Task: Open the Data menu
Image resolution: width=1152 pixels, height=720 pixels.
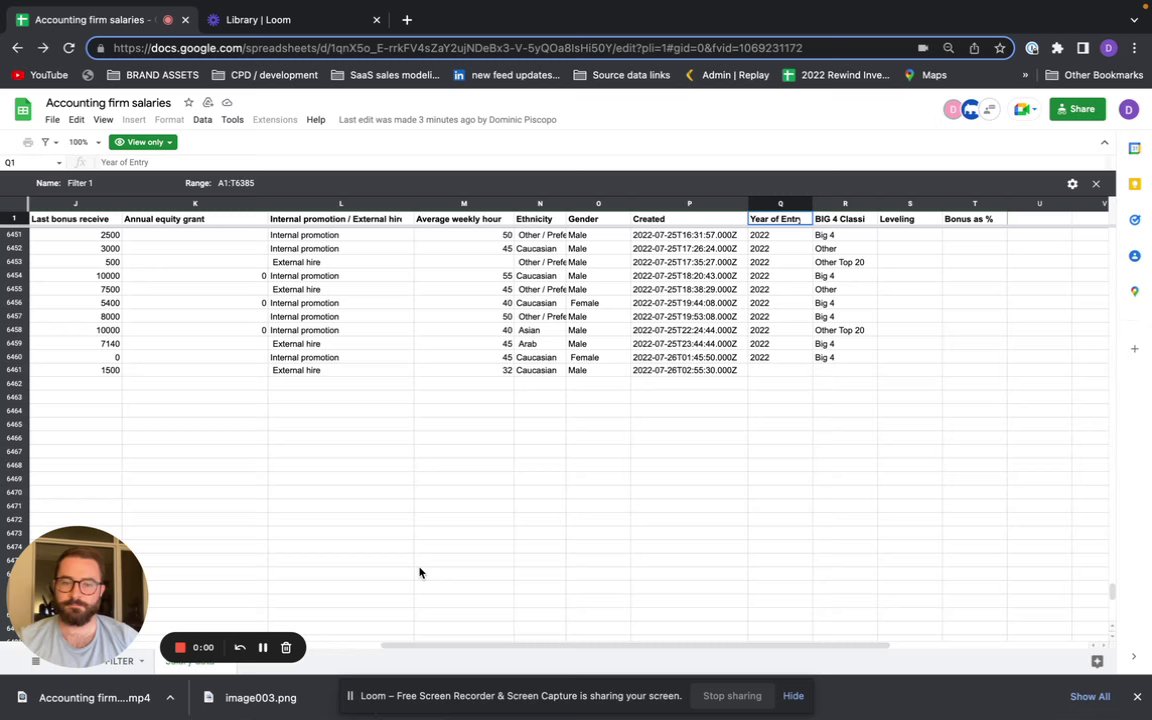Action: pyautogui.click(x=202, y=120)
